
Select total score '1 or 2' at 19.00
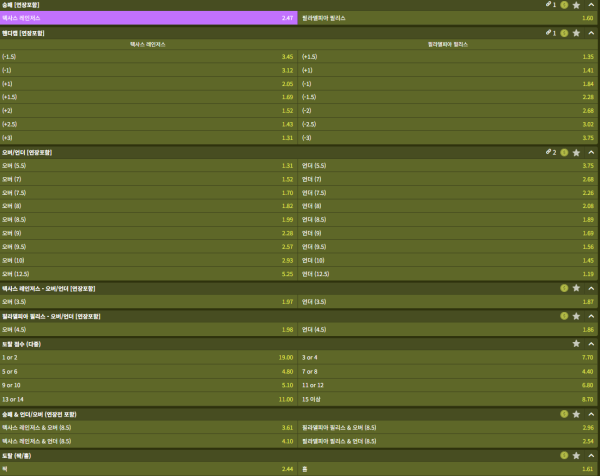point(148,357)
